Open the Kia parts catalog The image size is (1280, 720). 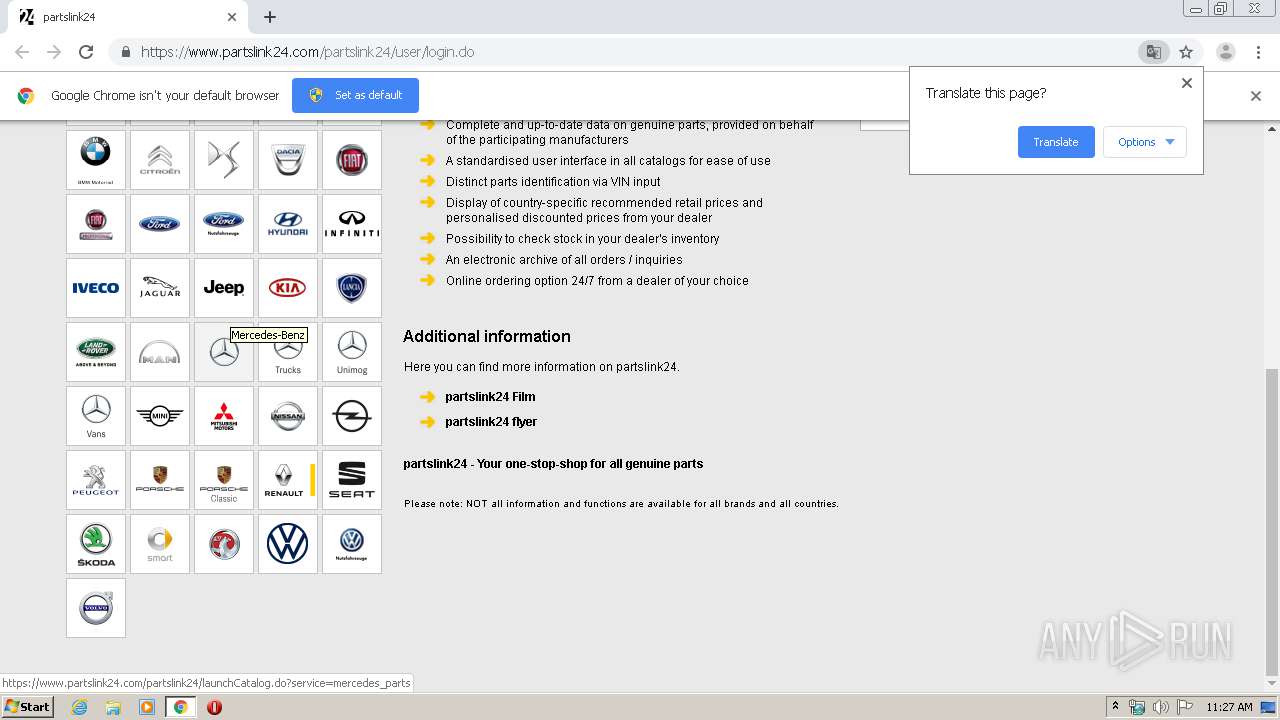[288, 288]
